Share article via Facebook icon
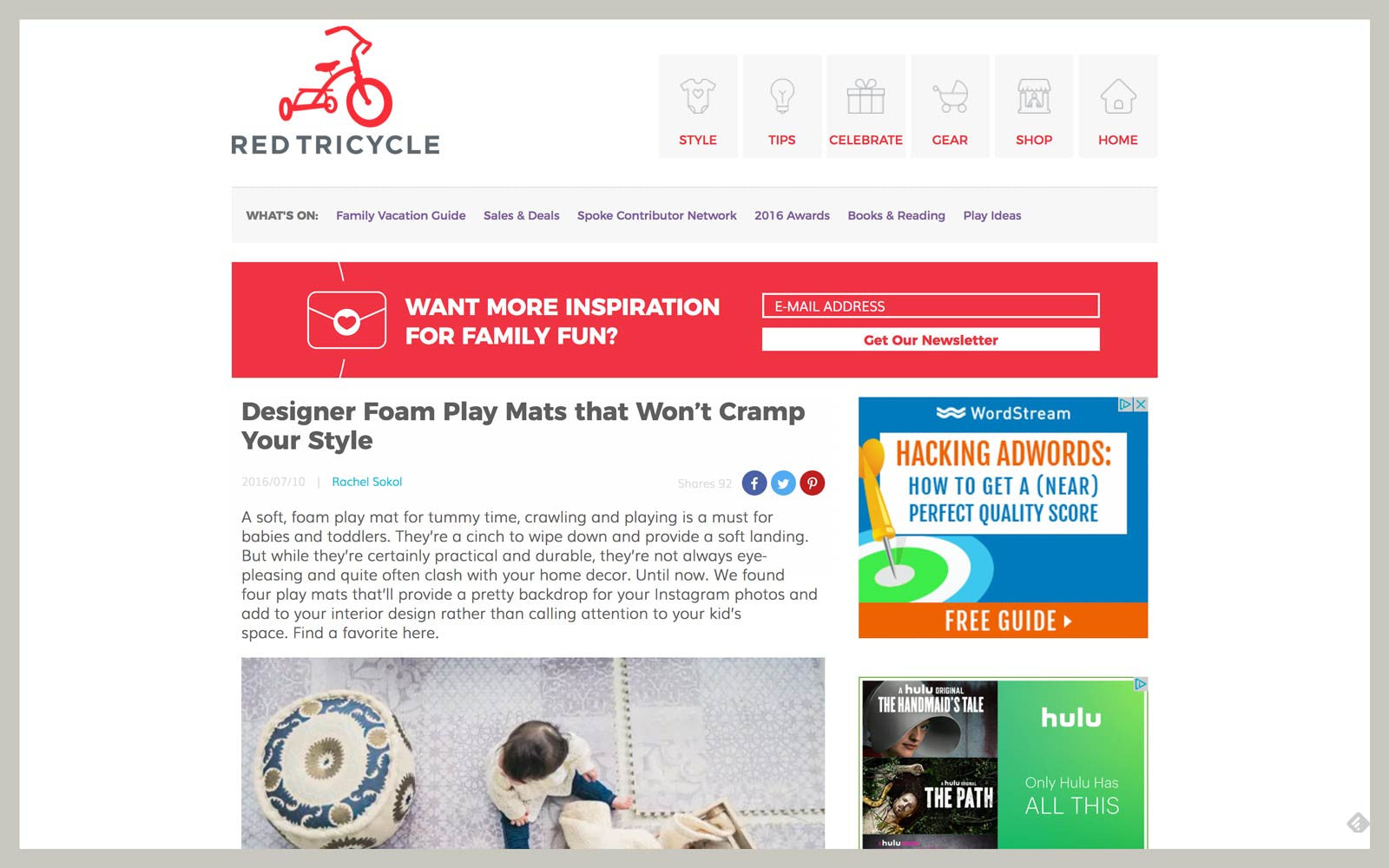This screenshot has height=868, width=1389. tap(754, 483)
